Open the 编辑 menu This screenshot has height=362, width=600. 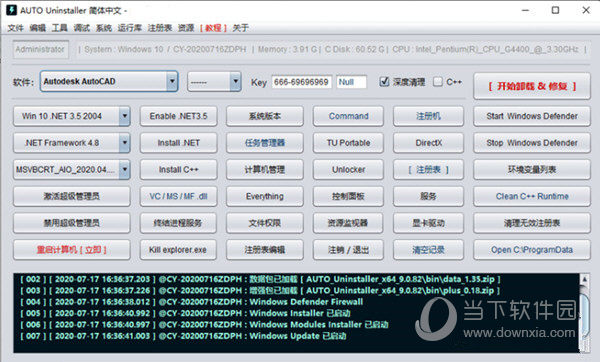[x=38, y=28]
